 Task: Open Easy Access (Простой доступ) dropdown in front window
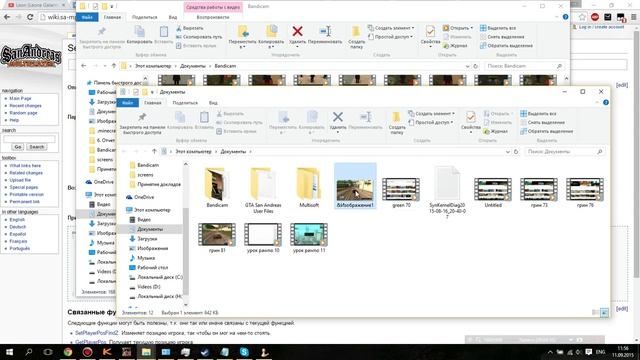431,122
